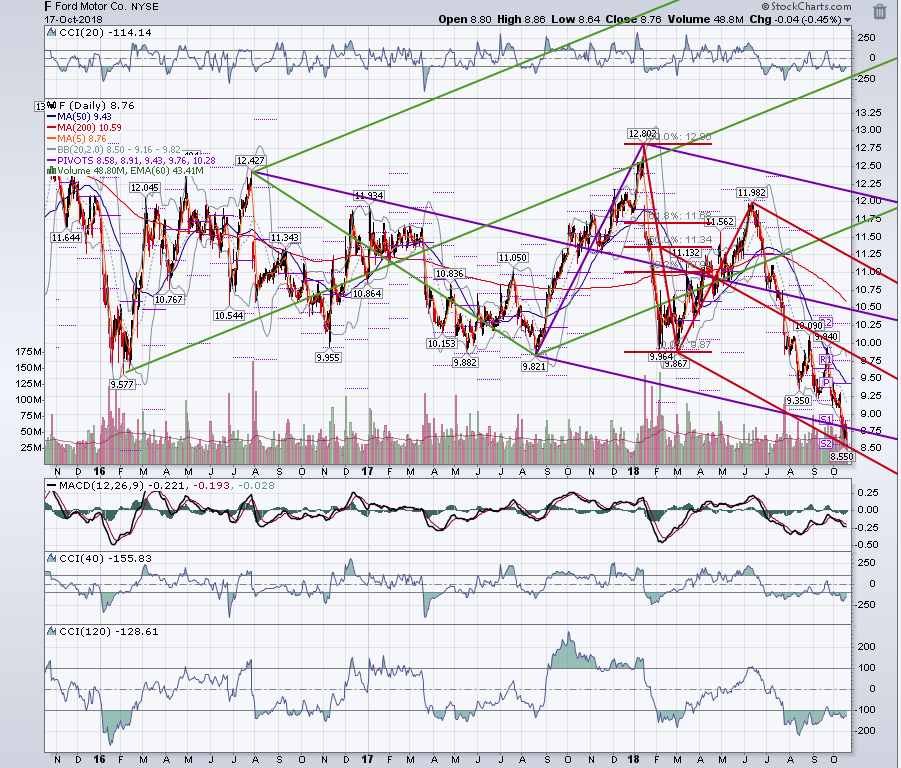Click the MACD(12,26,9) label

point(103,486)
